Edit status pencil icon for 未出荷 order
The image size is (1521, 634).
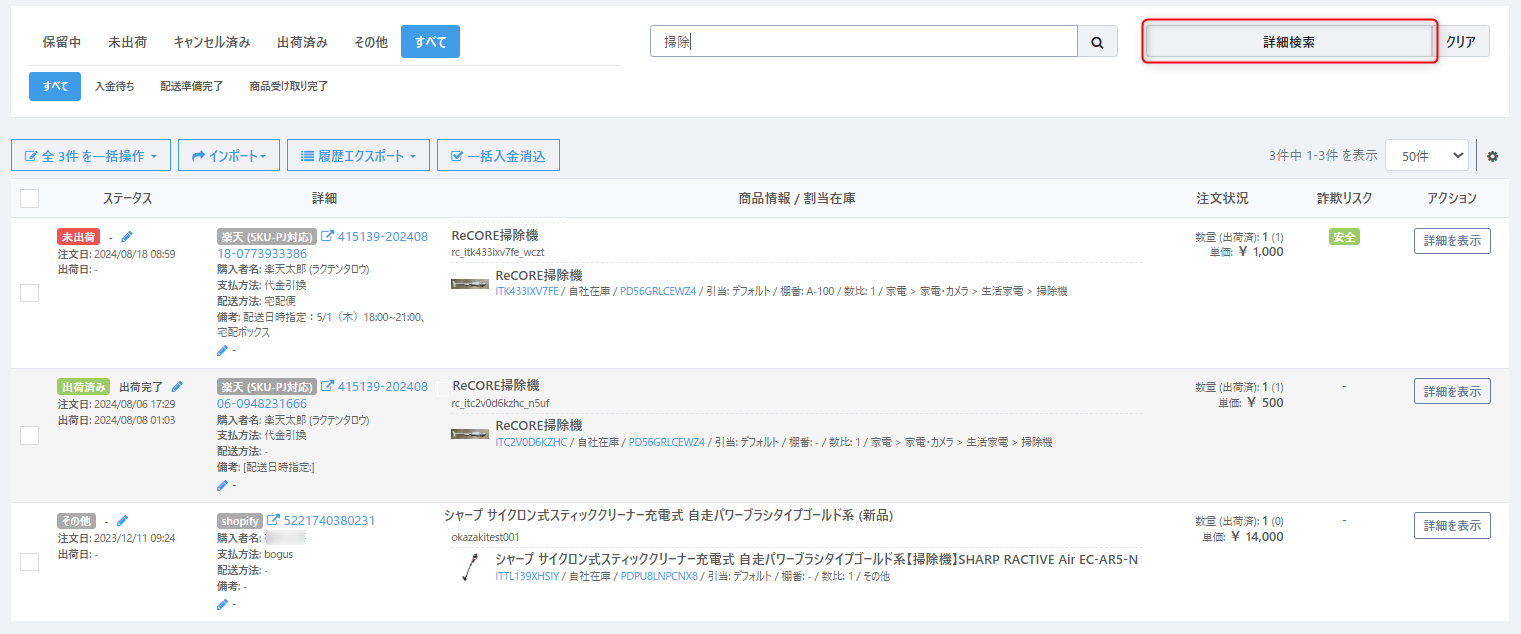pyautogui.click(x=127, y=238)
